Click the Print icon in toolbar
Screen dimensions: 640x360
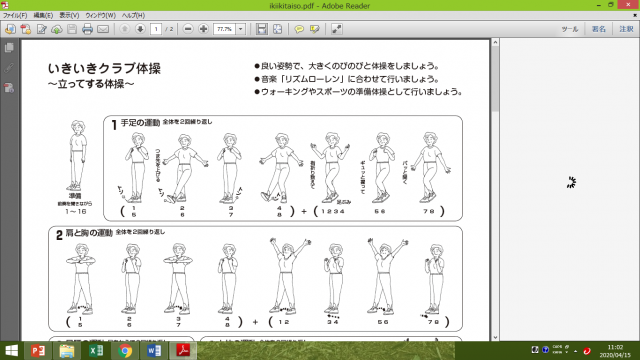[87, 29]
